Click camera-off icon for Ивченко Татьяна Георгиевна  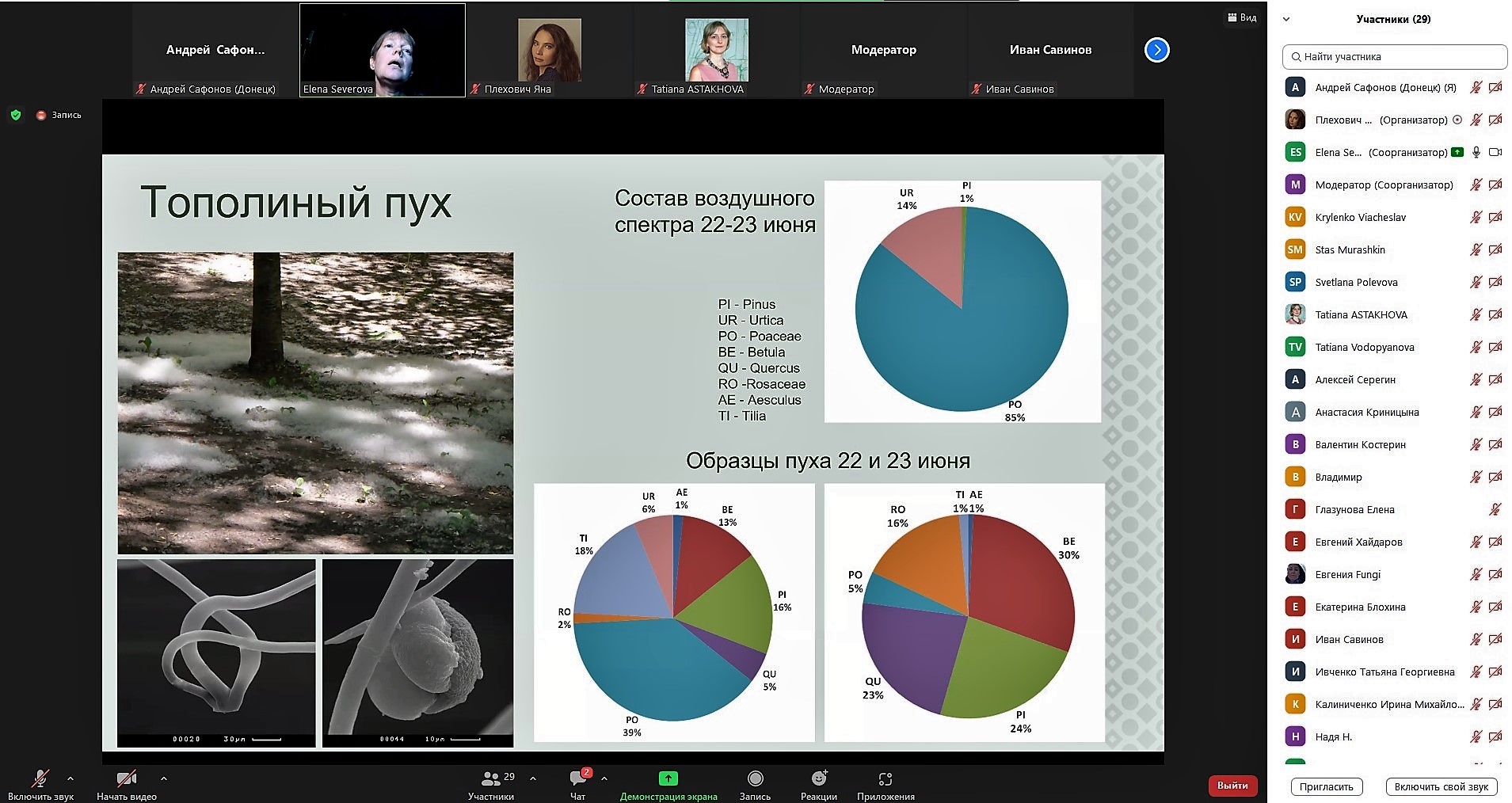tap(1495, 672)
